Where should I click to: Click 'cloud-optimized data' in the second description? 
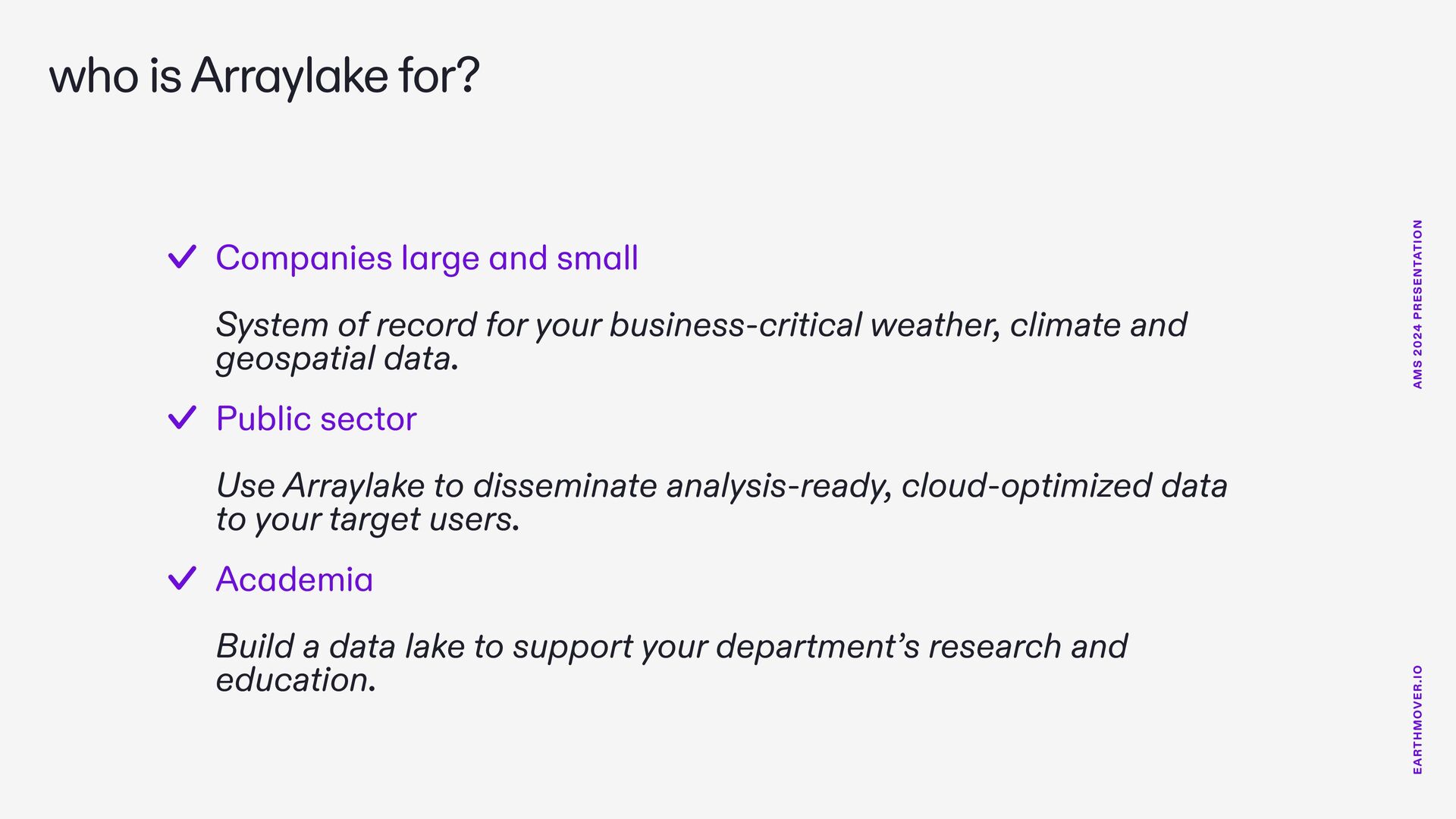tap(1064, 487)
